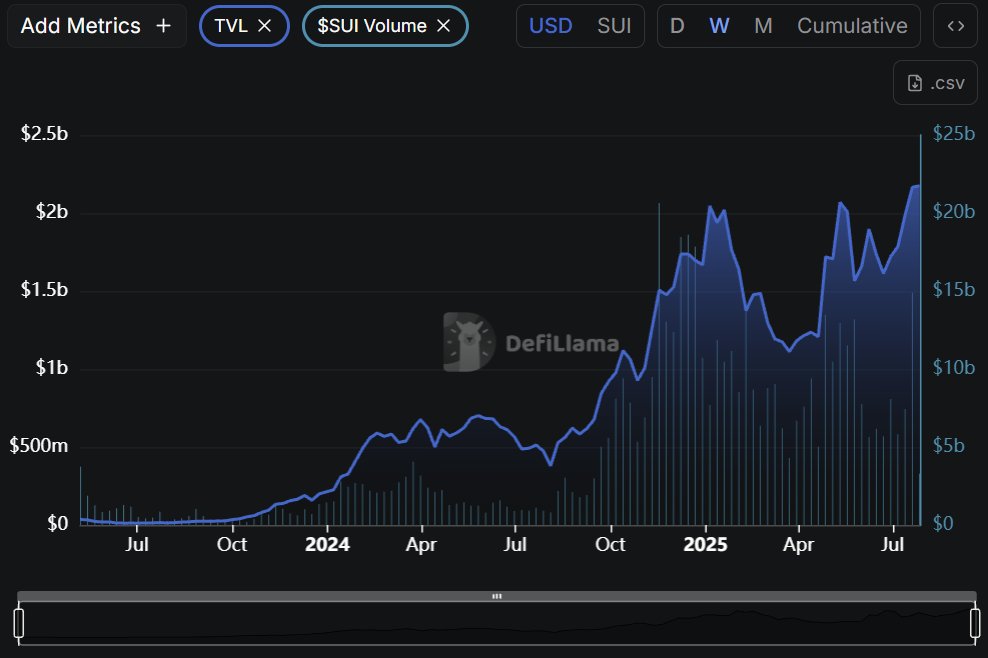Select the $SUI Volume metric chip
988x658 pixels.
(x=385, y=26)
